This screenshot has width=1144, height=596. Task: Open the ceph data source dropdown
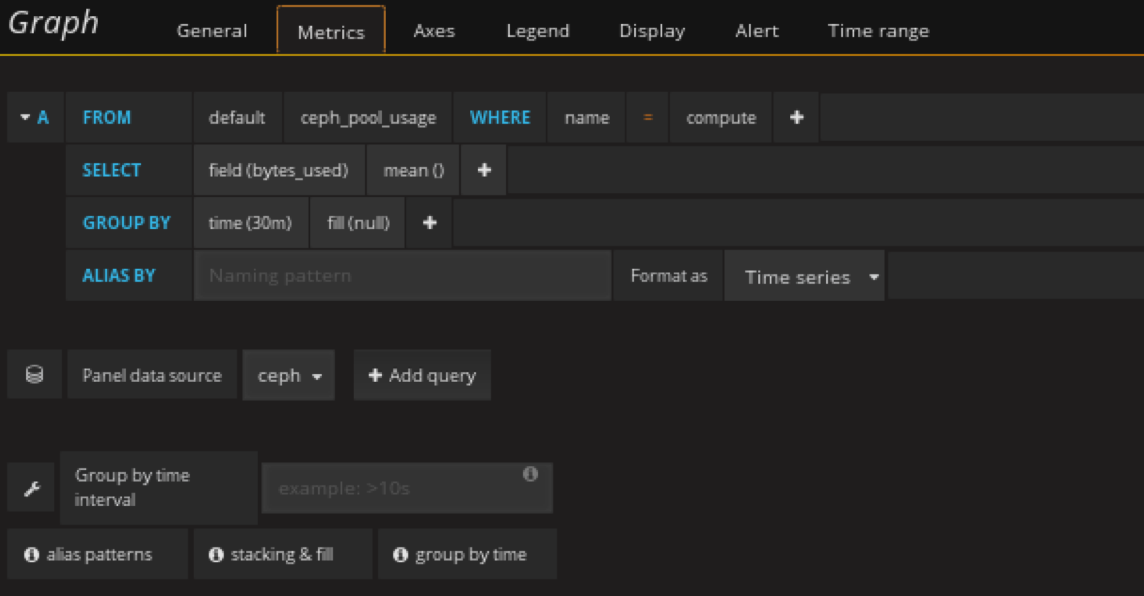[289, 375]
